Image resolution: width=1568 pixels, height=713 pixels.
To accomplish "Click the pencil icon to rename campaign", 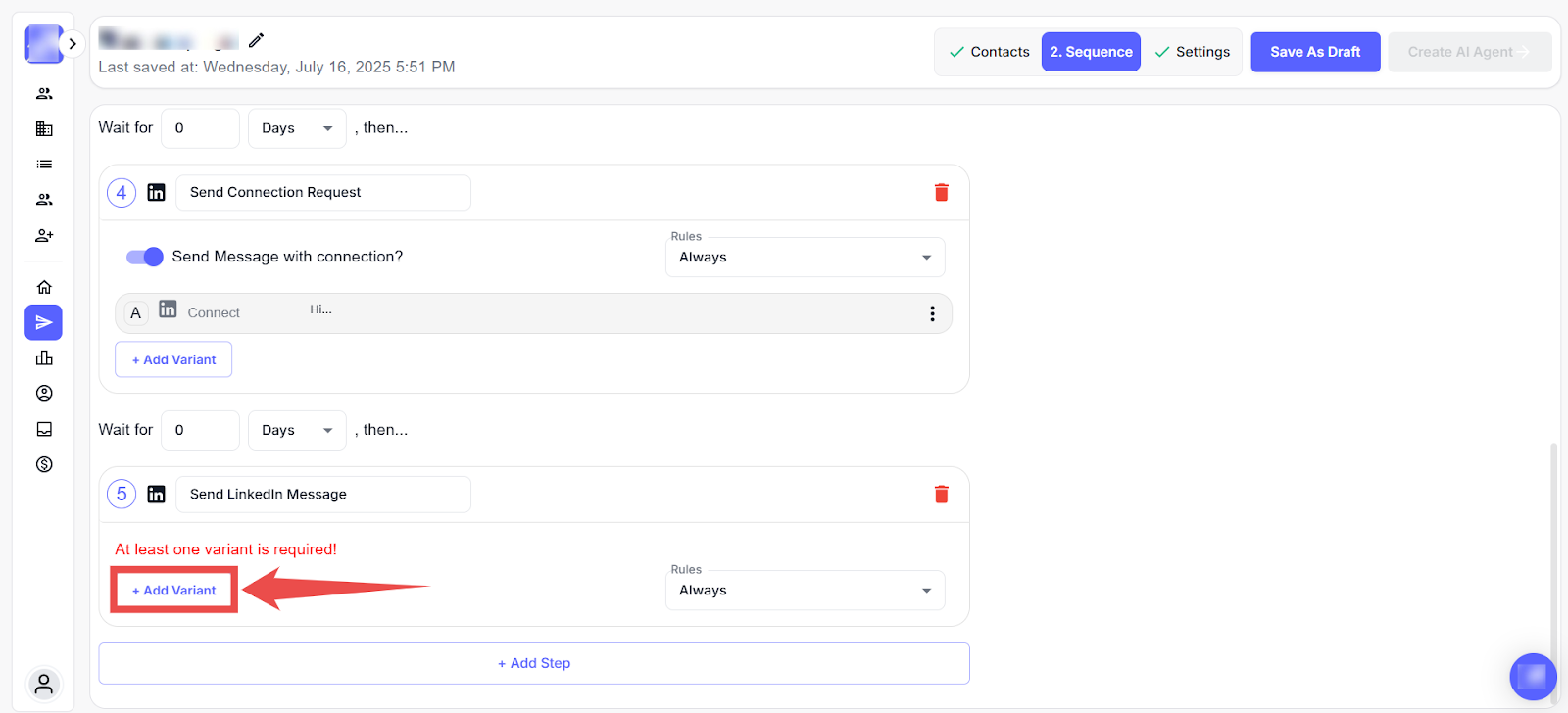I will point(256,40).
